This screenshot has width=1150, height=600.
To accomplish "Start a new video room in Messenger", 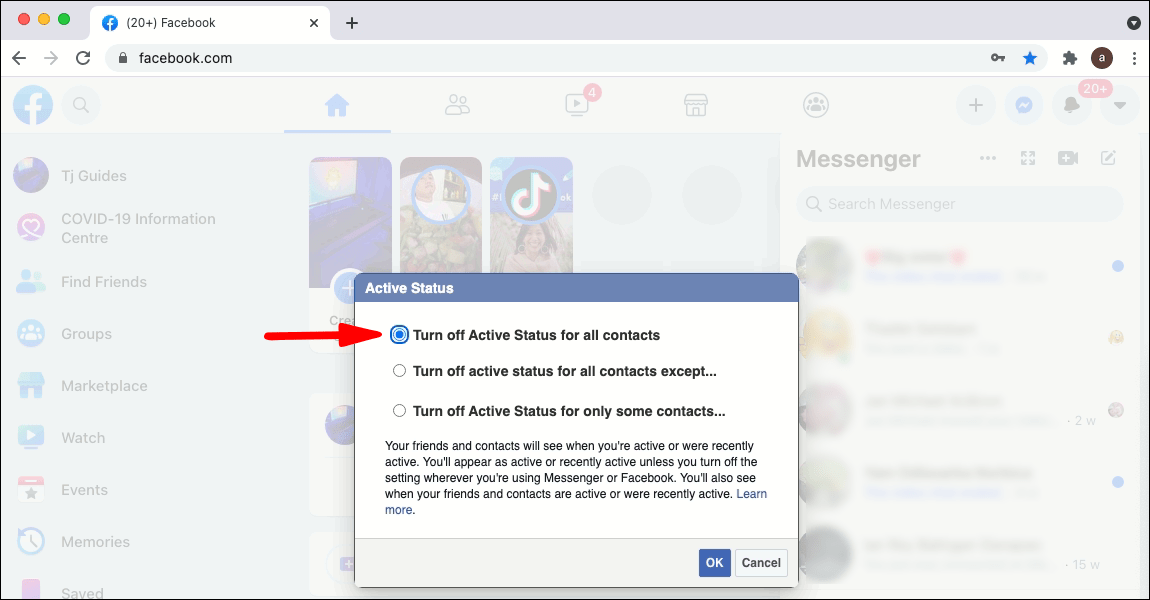I will click(1068, 158).
